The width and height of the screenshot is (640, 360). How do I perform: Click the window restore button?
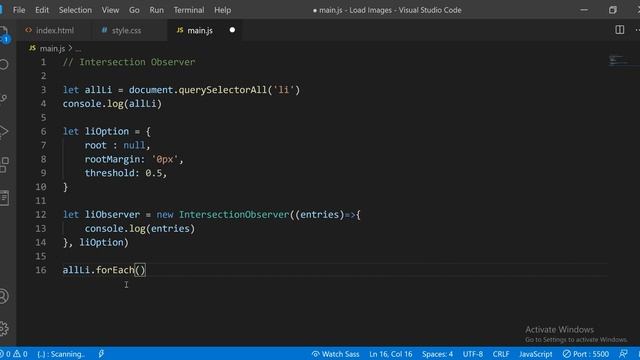coord(612,10)
